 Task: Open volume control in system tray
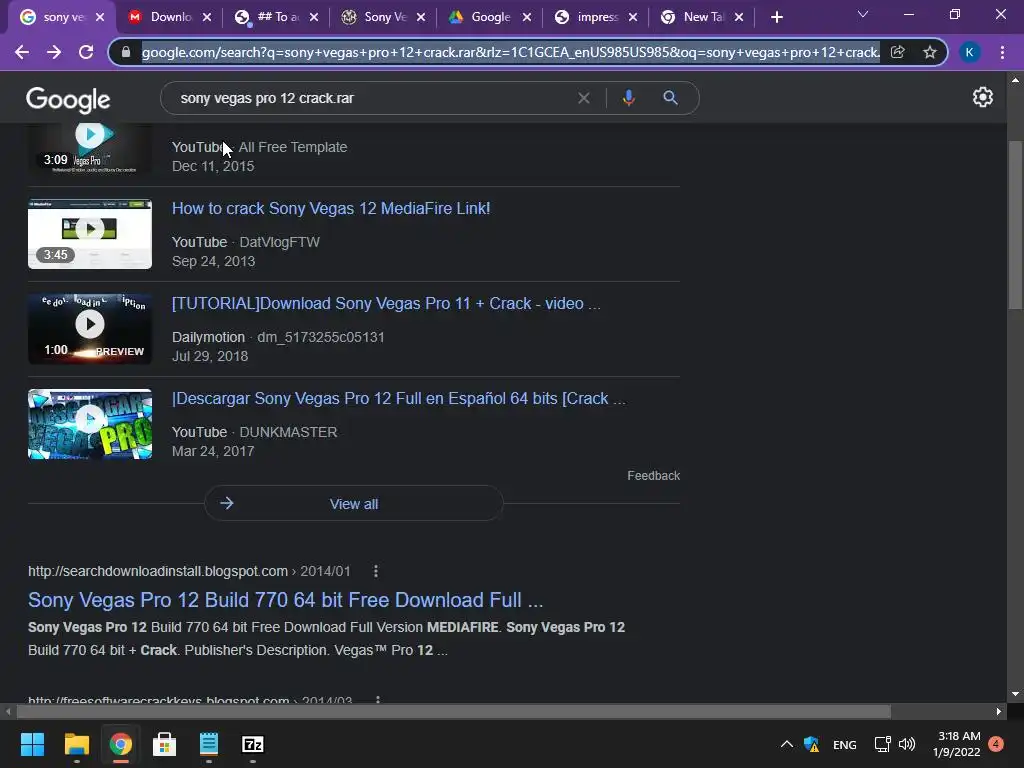(906, 744)
